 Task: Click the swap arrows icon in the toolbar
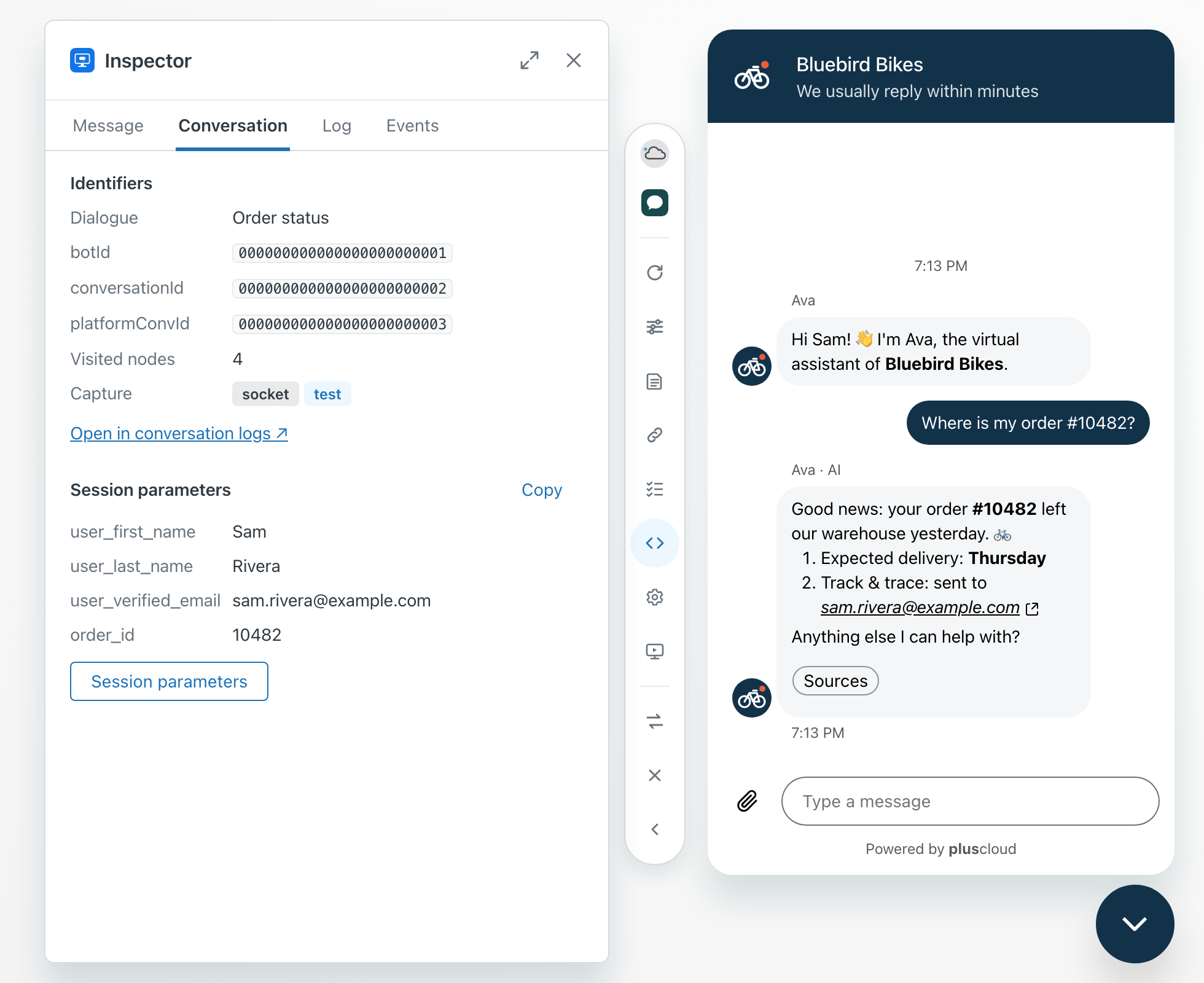(x=655, y=721)
